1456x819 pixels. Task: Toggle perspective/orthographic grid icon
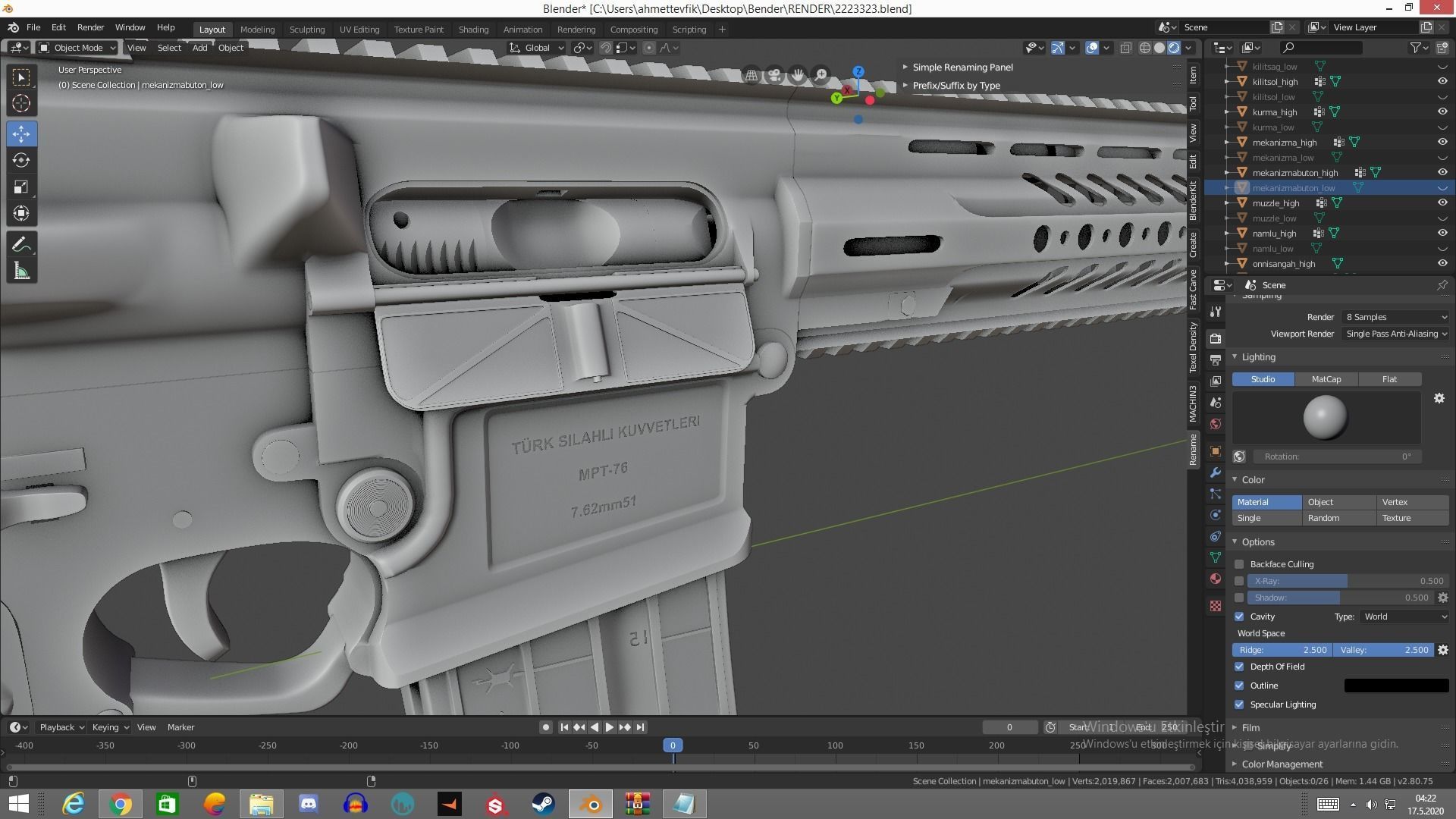pyautogui.click(x=751, y=75)
